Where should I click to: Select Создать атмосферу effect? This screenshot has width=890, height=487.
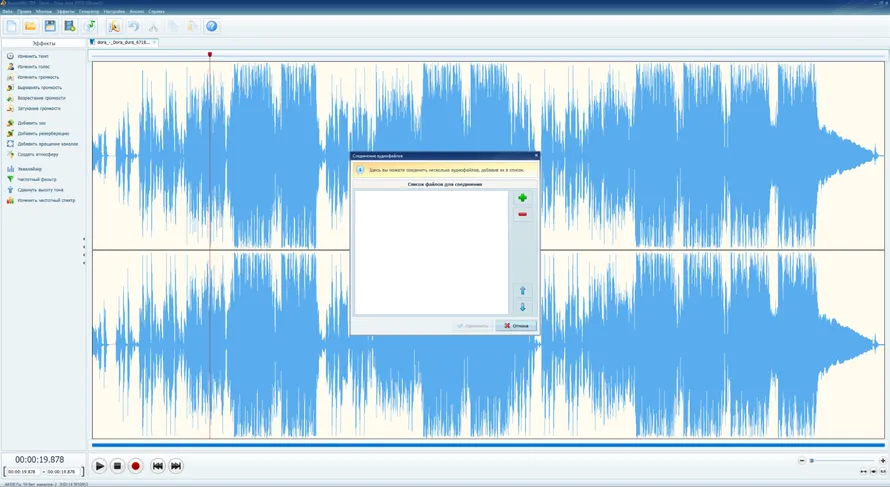[x=32, y=154]
